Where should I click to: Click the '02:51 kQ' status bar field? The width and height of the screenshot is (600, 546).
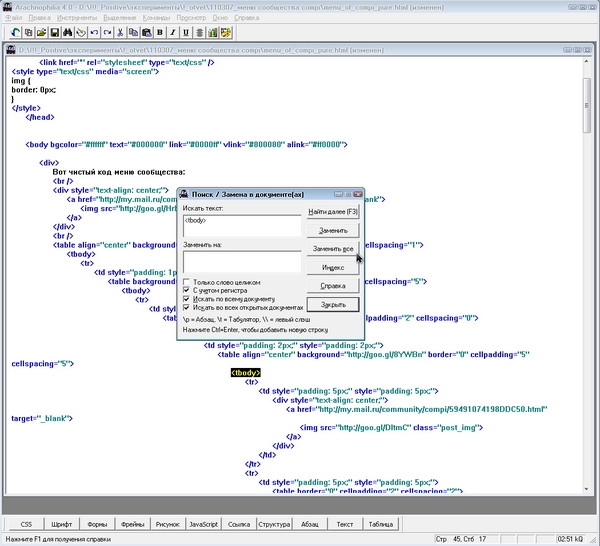pyautogui.click(x=570, y=539)
